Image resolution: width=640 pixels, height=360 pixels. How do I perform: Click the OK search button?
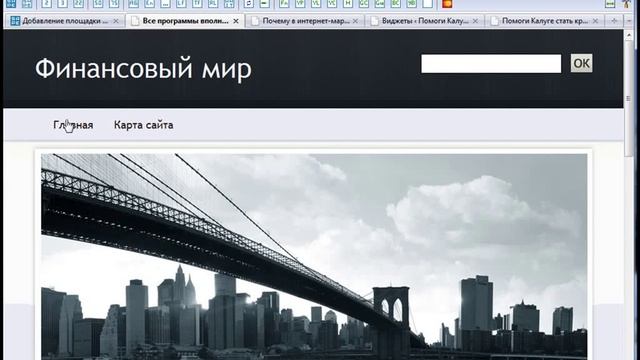pyautogui.click(x=581, y=63)
